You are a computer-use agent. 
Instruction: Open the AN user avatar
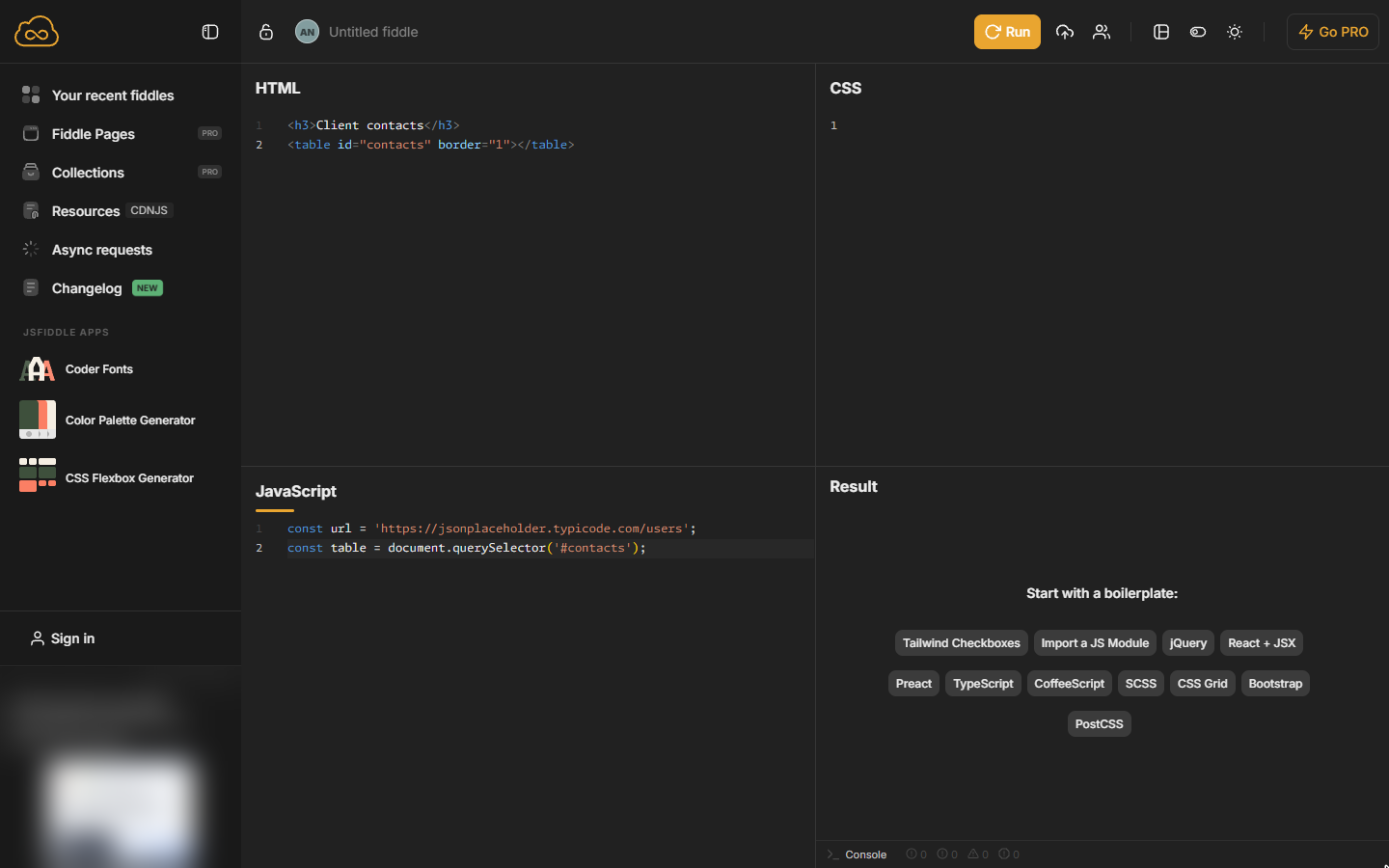[x=307, y=32]
